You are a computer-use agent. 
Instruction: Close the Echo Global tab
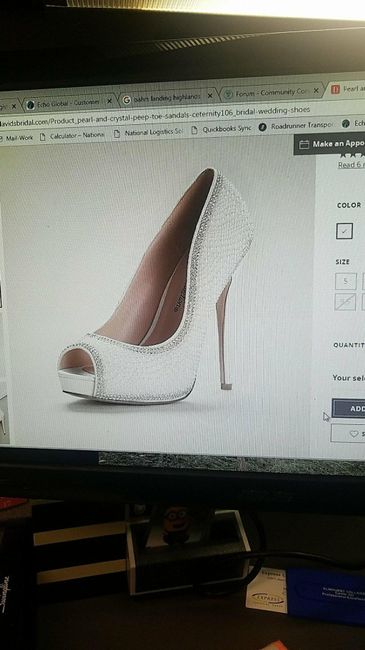[109, 101]
